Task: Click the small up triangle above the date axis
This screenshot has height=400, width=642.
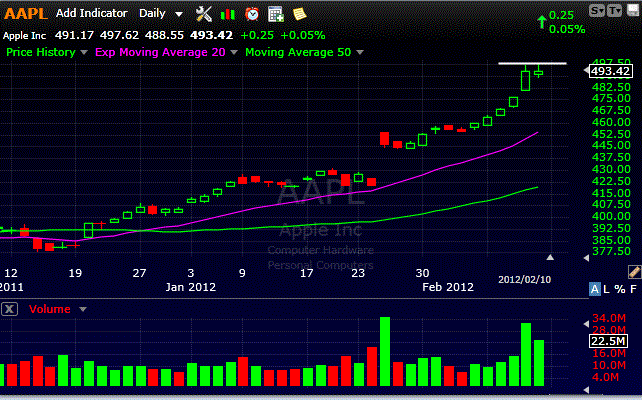Action: click(x=548, y=257)
